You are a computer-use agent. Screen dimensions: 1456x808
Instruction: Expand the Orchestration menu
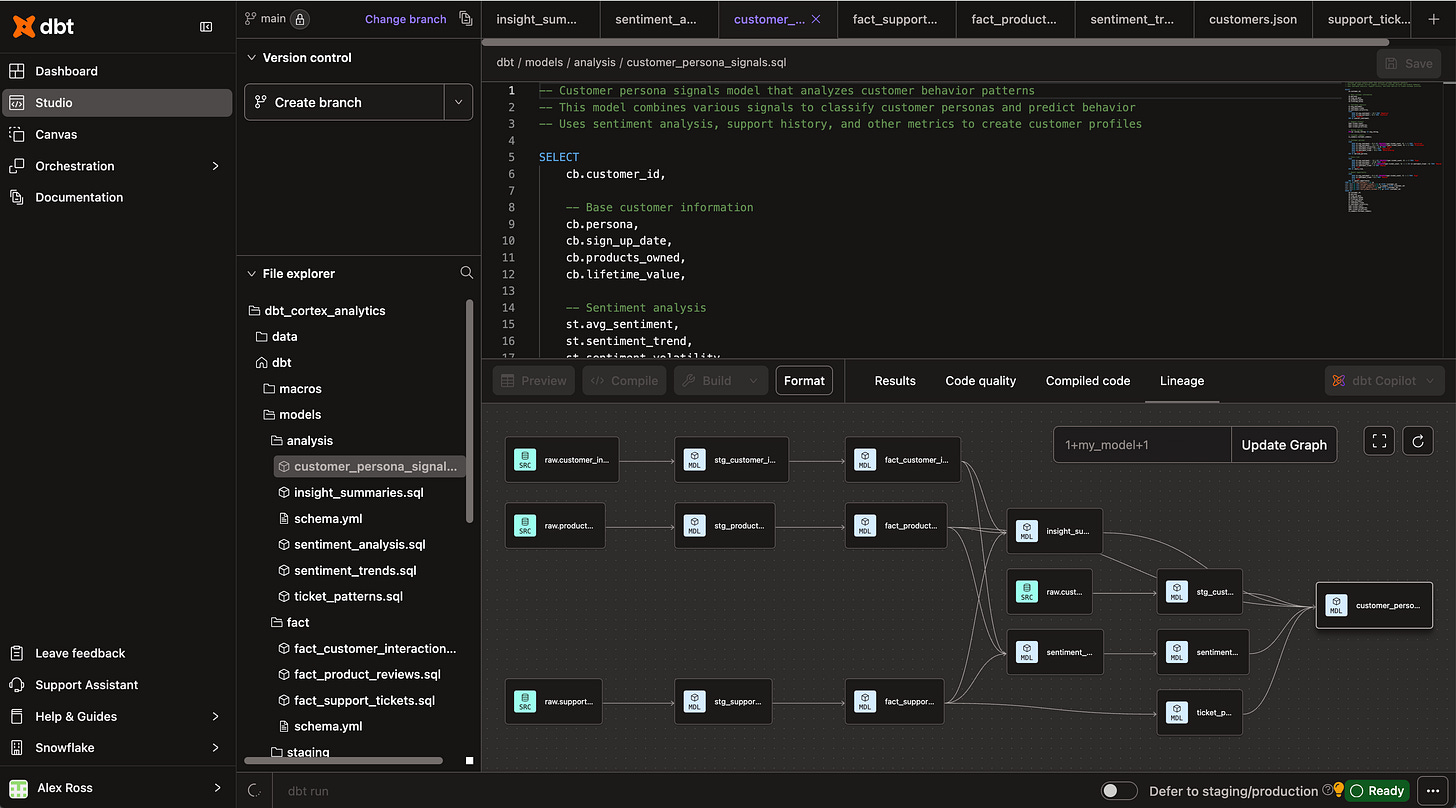click(215, 166)
